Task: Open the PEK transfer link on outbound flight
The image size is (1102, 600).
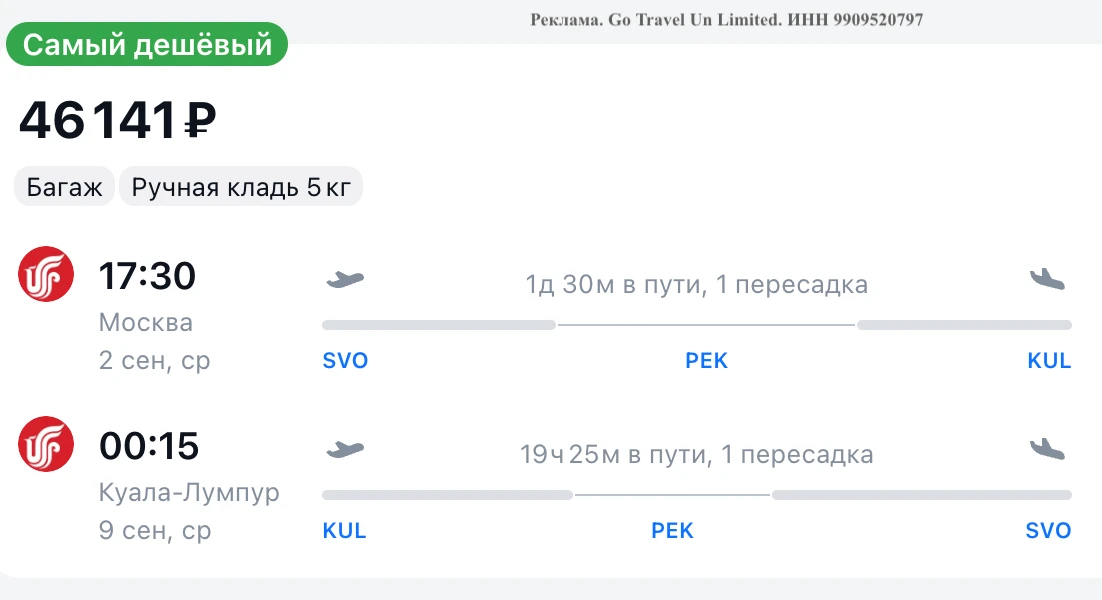Action: coord(706,360)
